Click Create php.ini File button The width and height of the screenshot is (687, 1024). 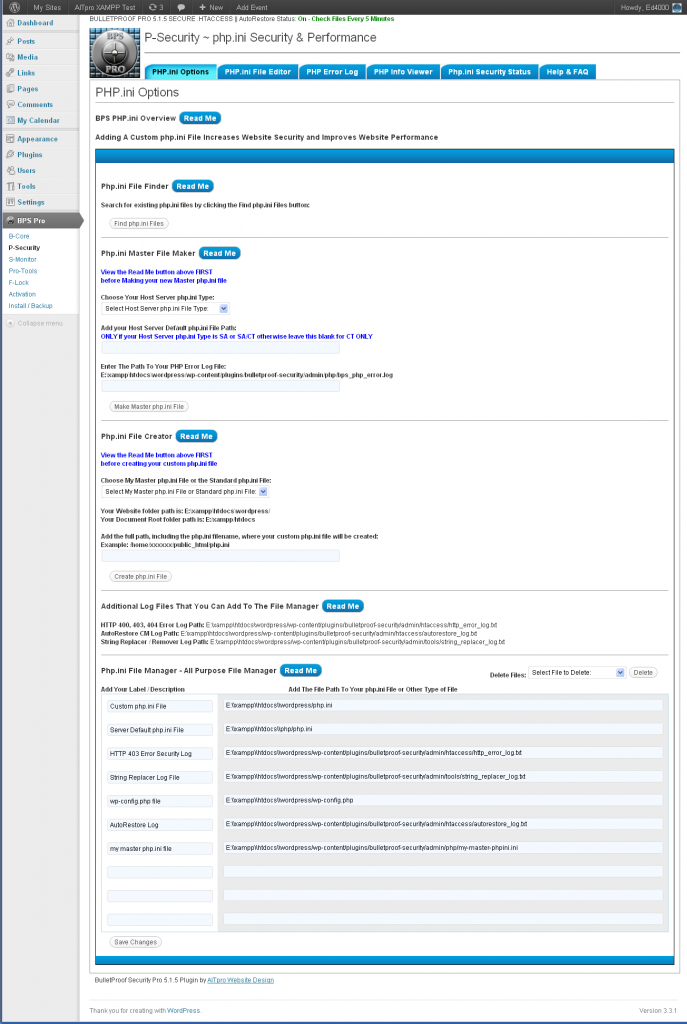click(140, 577)
